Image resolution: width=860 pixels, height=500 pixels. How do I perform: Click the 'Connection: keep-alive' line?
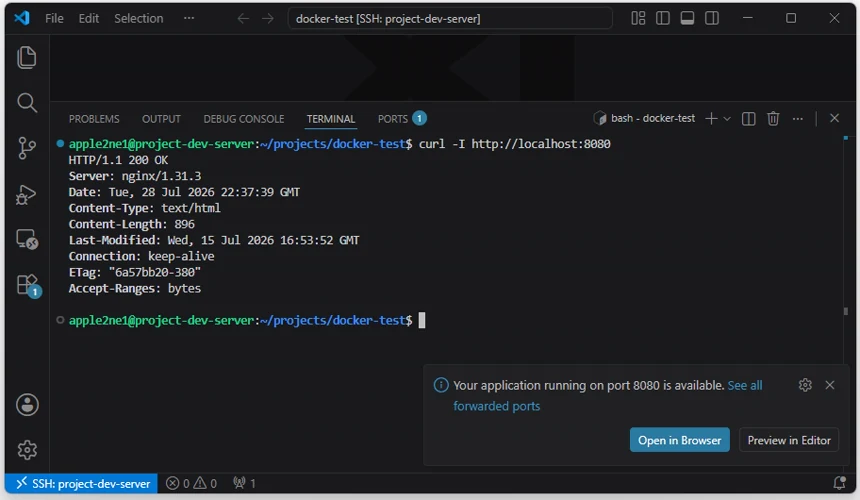point(141,257)
